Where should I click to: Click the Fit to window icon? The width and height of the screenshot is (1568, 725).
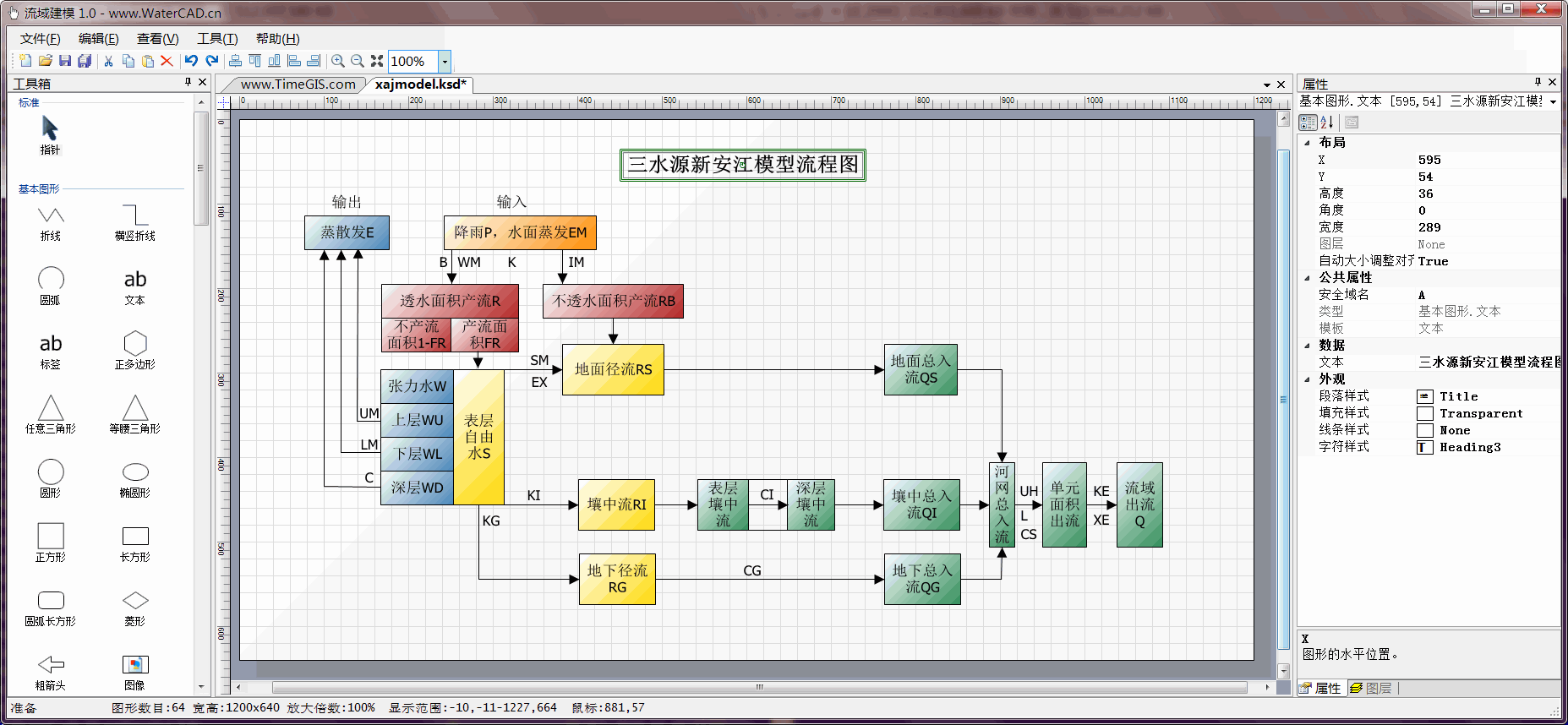point(377,61)
